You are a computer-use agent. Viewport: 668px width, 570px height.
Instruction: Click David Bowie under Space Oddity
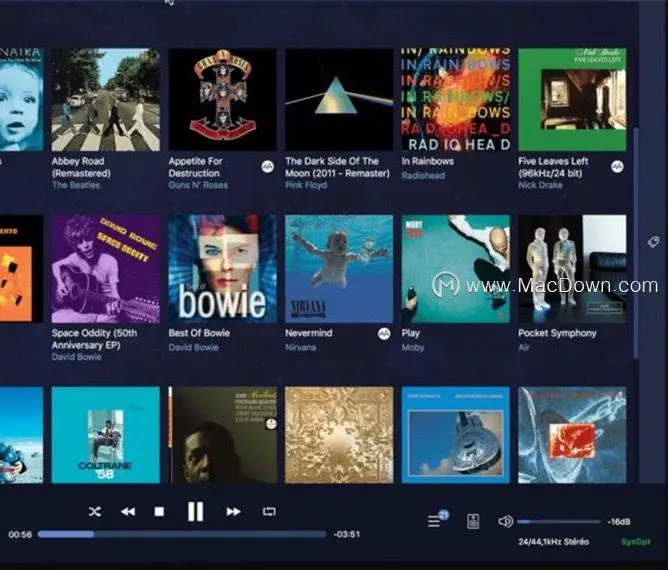(x=77, y=357)
